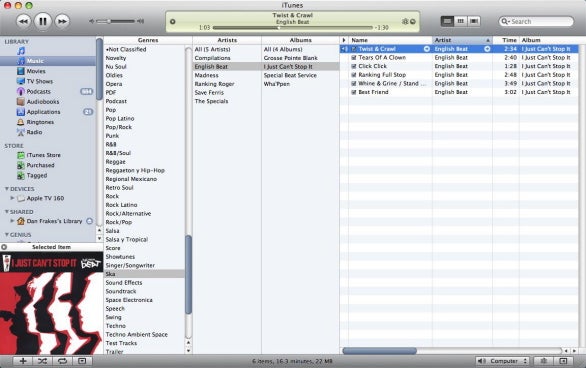This screenshot has height=368, width=586.
Task: Seek within the playback progress bar
Action: point(293,28)
